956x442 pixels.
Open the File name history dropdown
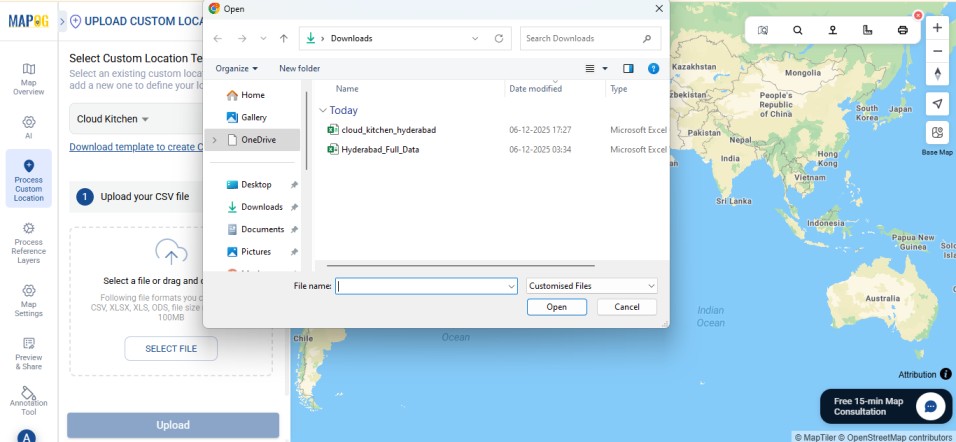tap(512, 286)
